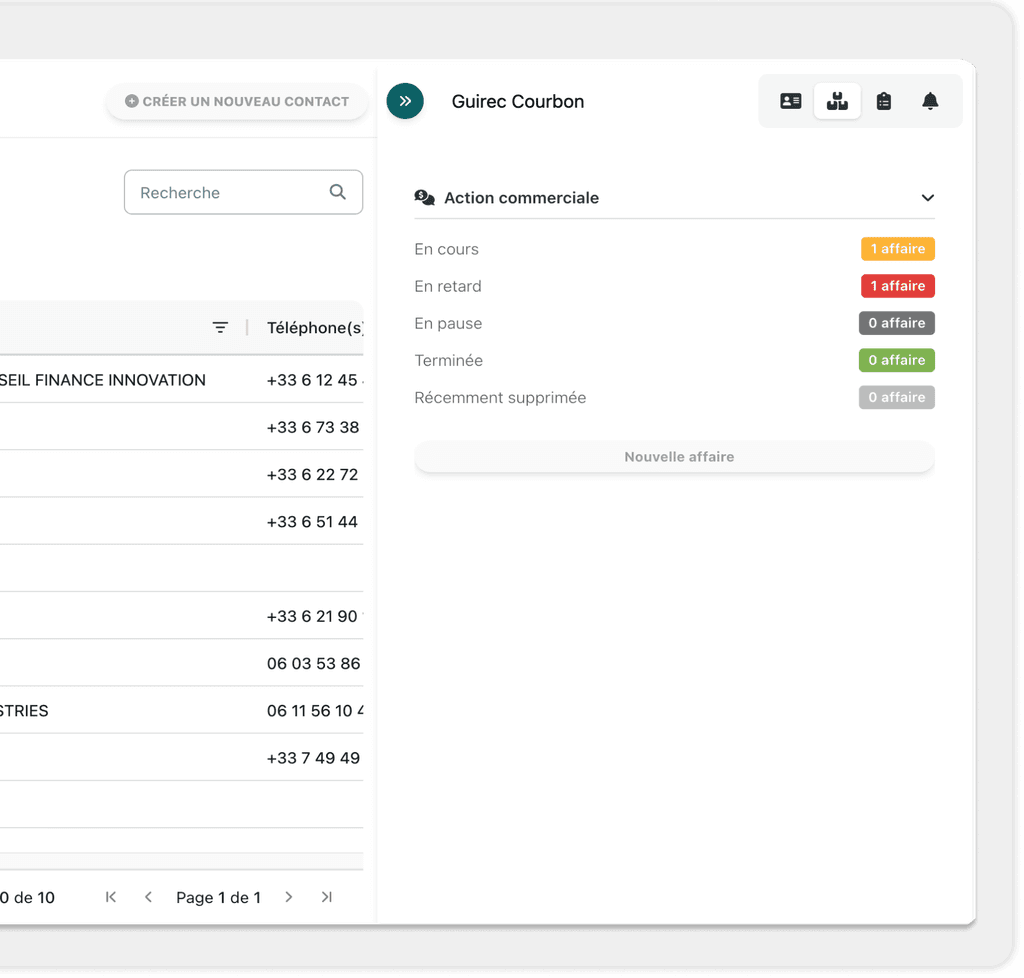Select the row with phone +33 6 12 45

[182, 381]
